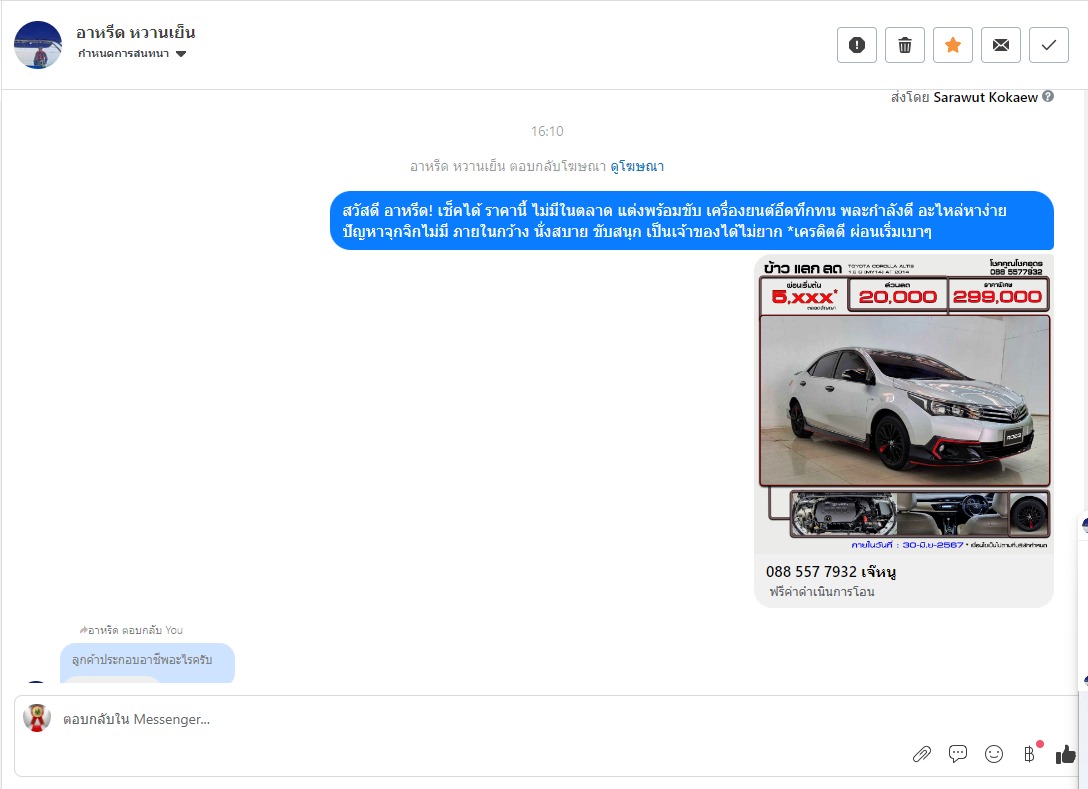Open อาหรีด หวานเย็น profile picture
The height and width of the screenshot is (789, 1088).
point(38,45)
